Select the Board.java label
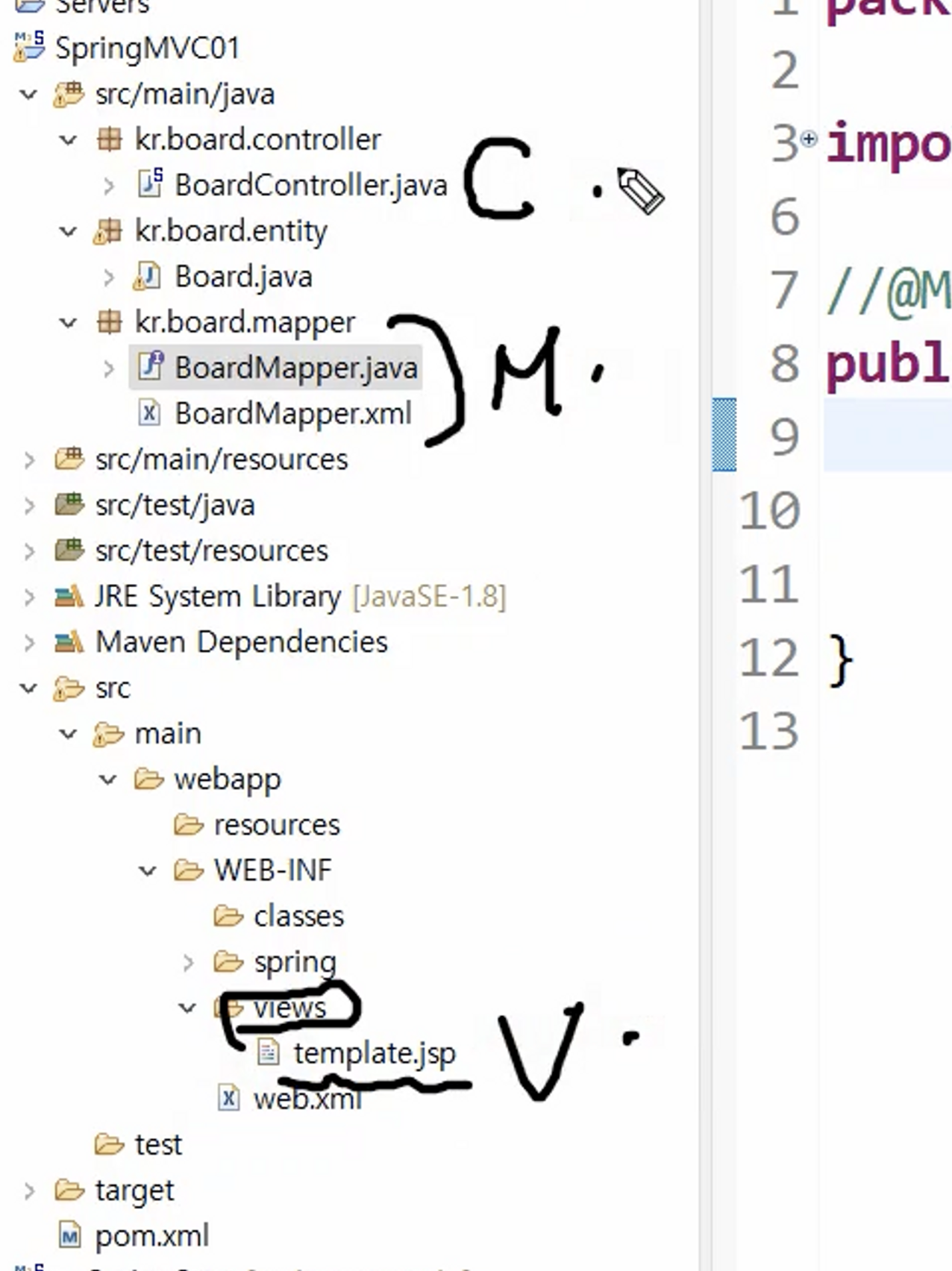Image resolution: width=952 pixels, height=1271 pixels. tap(244, 277)
